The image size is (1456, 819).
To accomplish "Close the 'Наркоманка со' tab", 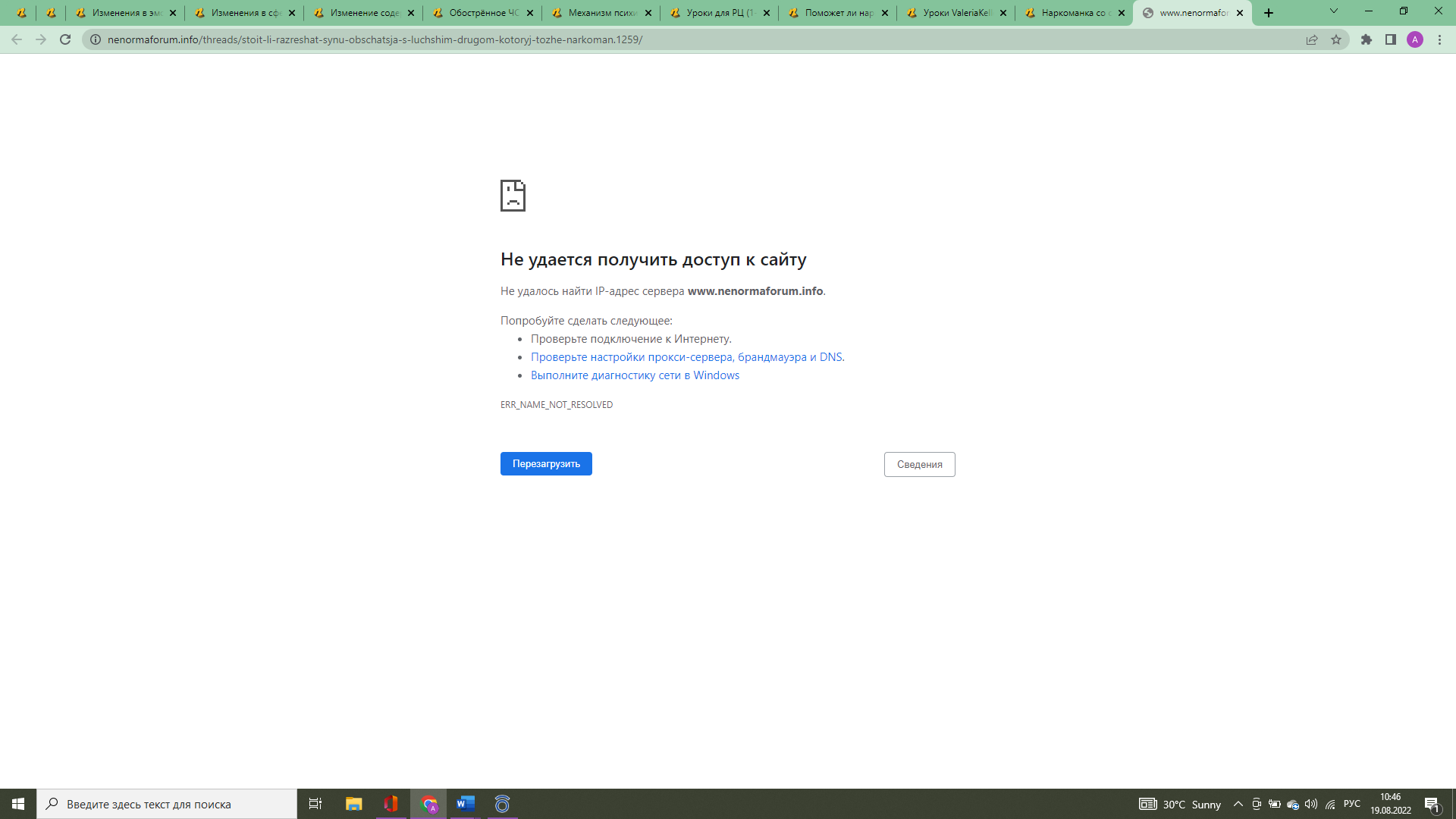I will coord(1122,13).
